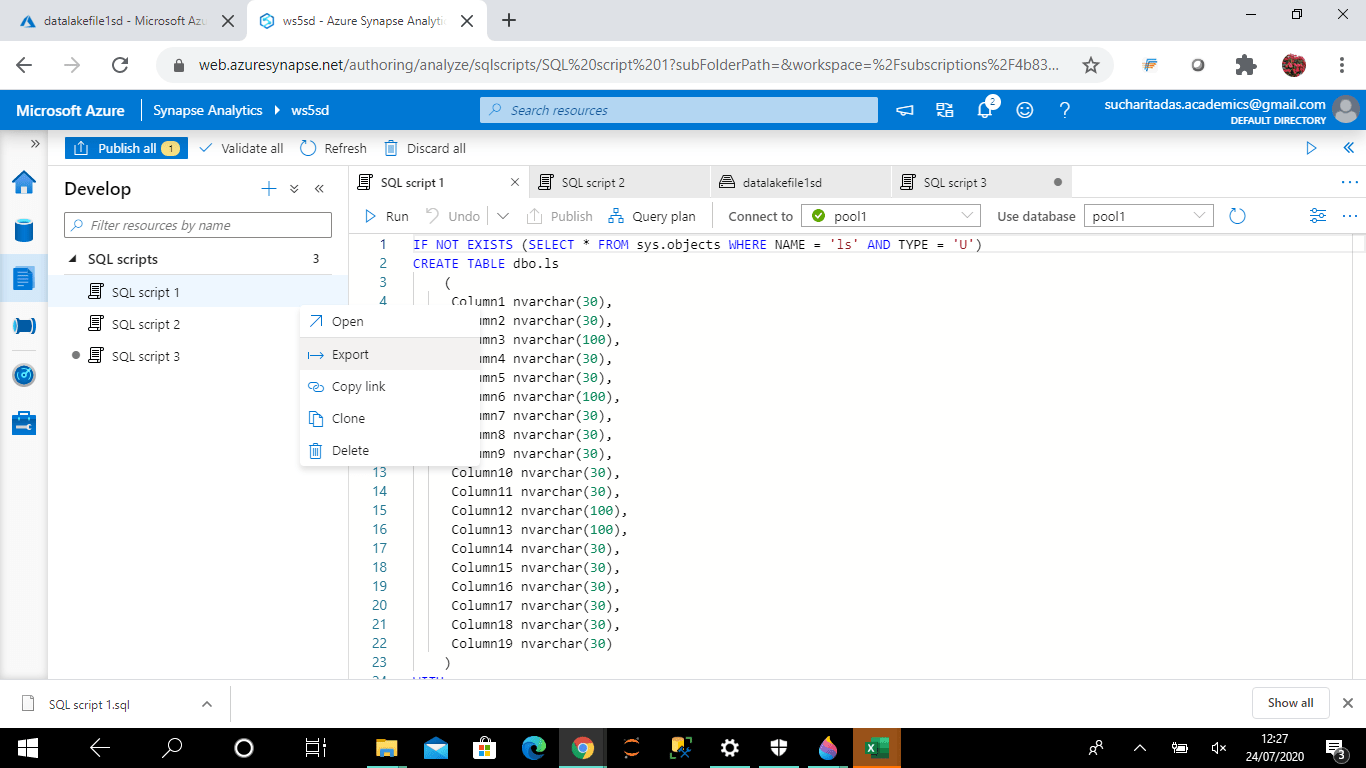
Task: Open the Integrate pipeline hub icon
Action: tap(24, 326)
